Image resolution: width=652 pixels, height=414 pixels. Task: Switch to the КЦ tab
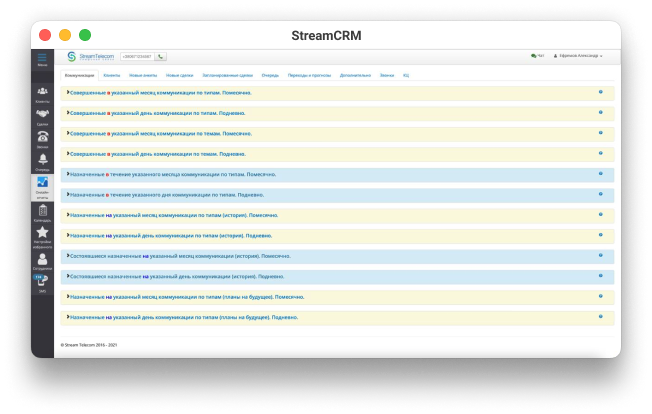tap(406, 75)
